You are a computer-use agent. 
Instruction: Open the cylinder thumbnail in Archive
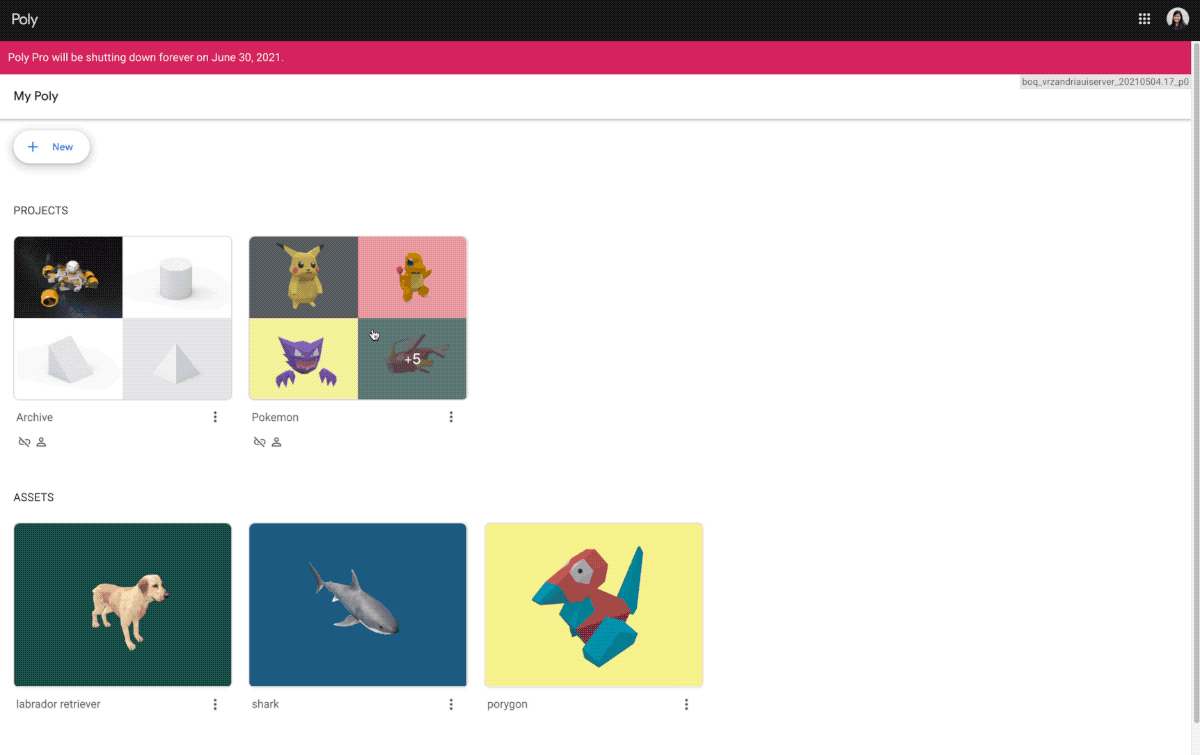coord(177,277)
